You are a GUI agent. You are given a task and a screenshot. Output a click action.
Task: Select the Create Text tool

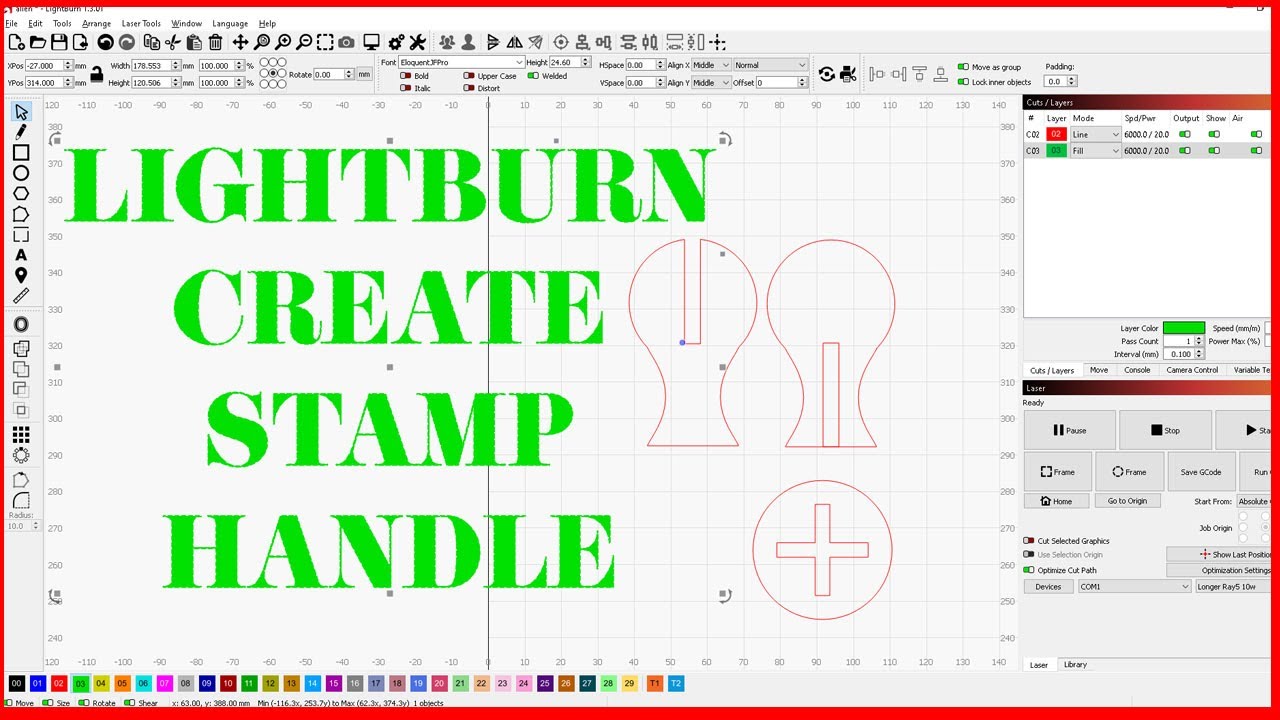pyautogui.click(x=21, y=255)
